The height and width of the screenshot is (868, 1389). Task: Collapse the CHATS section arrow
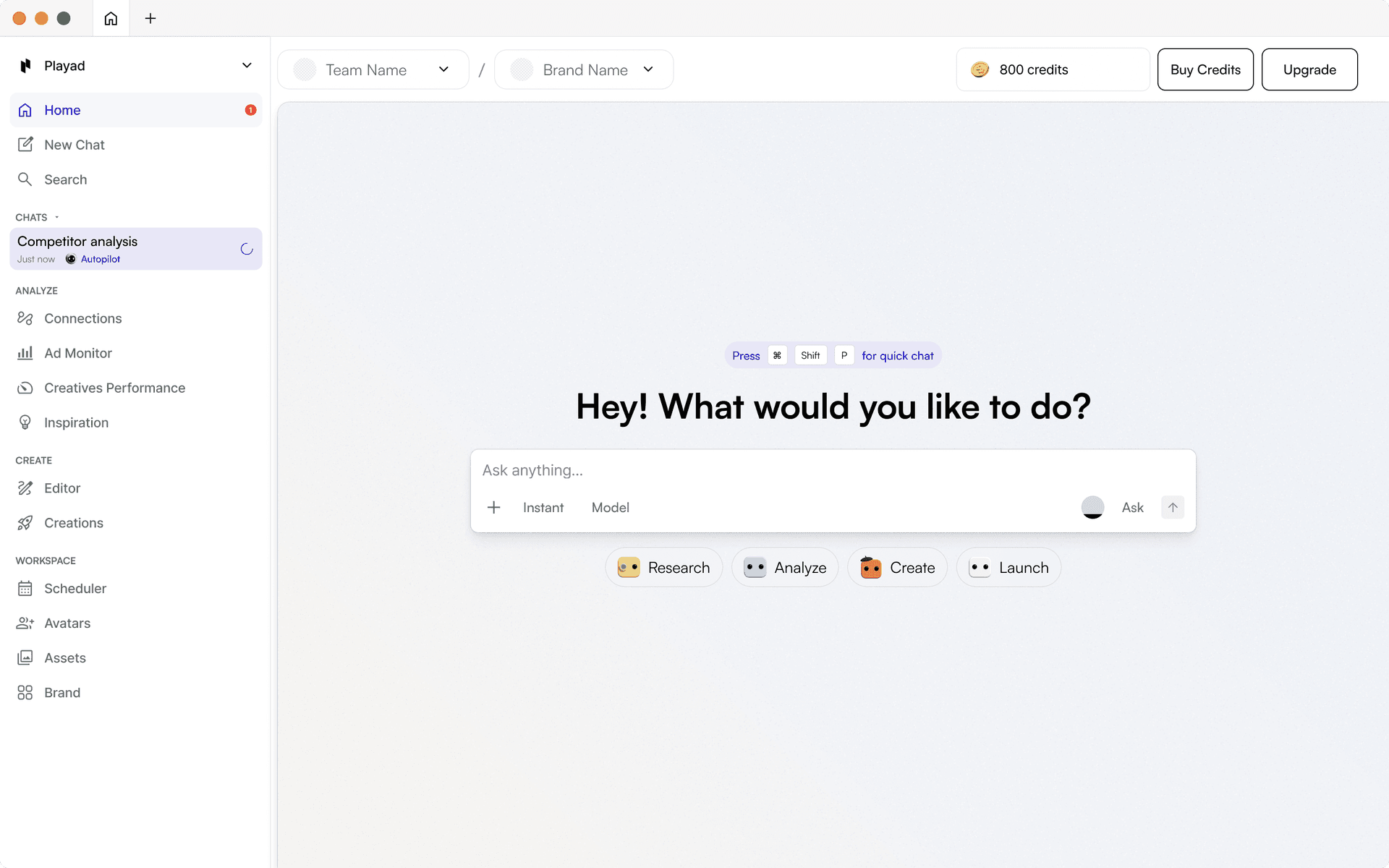57,217
